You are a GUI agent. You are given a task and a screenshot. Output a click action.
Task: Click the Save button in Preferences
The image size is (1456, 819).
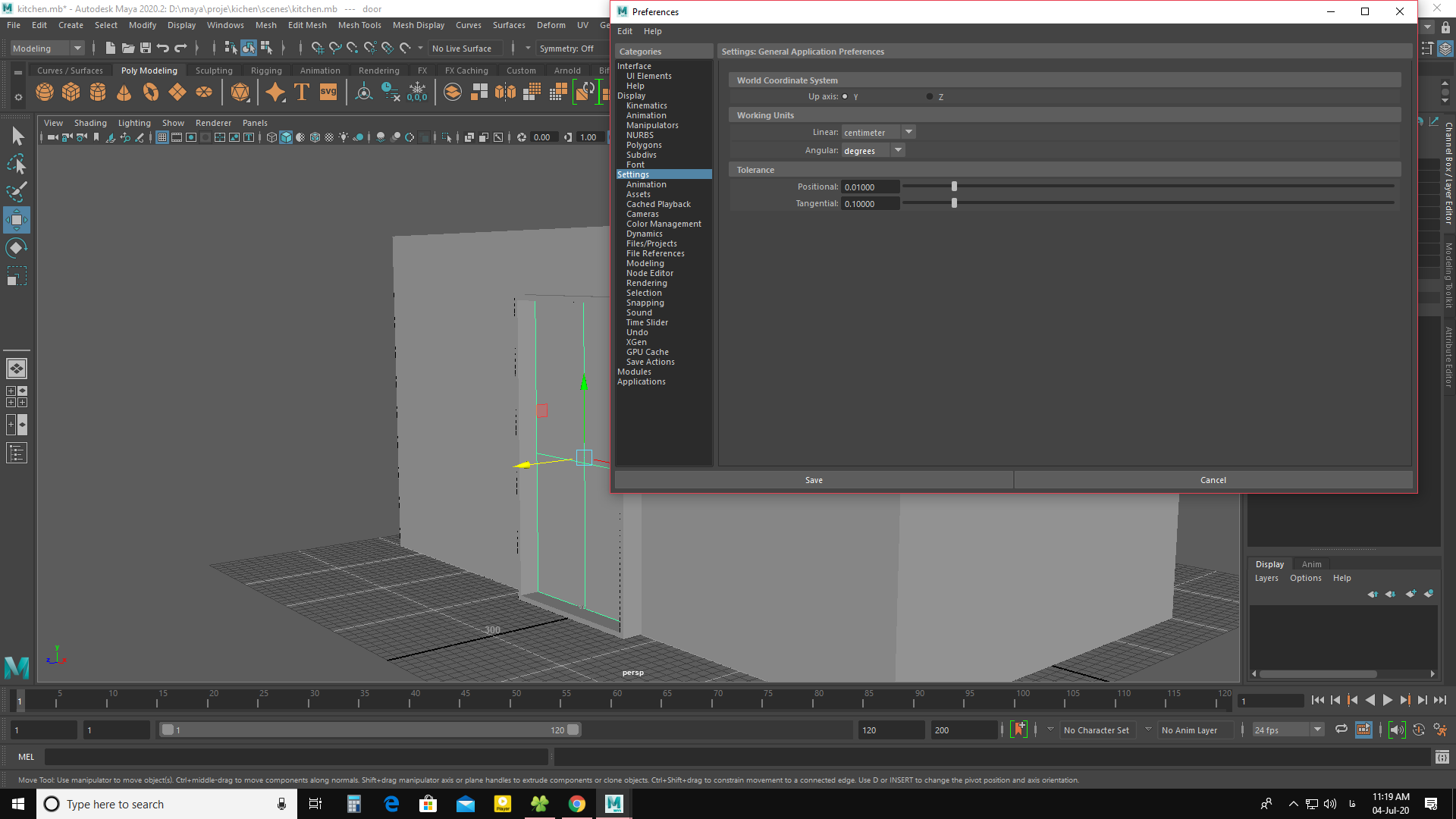pos(813,479)
